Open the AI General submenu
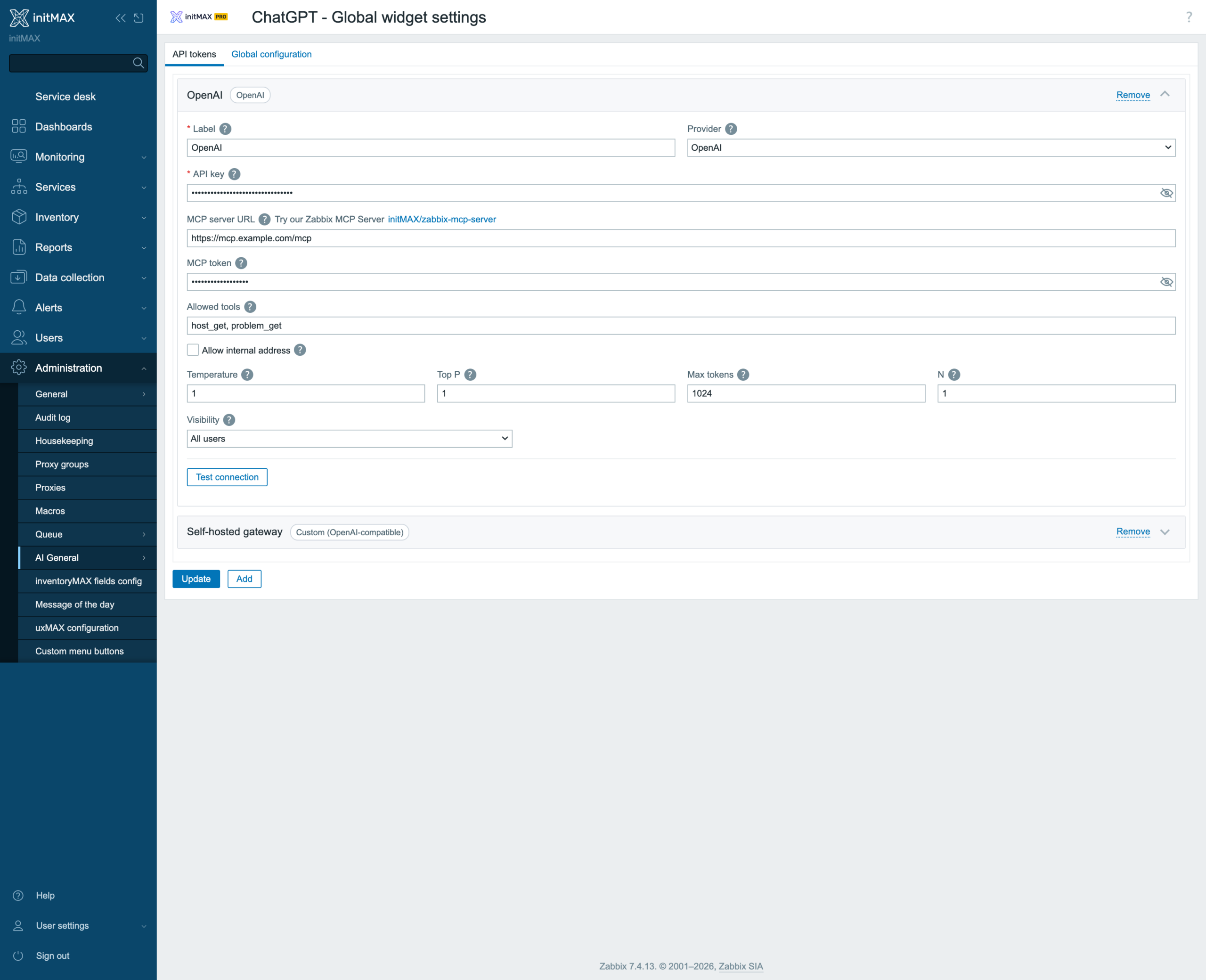The height and width of the screenshot is (980, 1206). (x=88, y=558)
